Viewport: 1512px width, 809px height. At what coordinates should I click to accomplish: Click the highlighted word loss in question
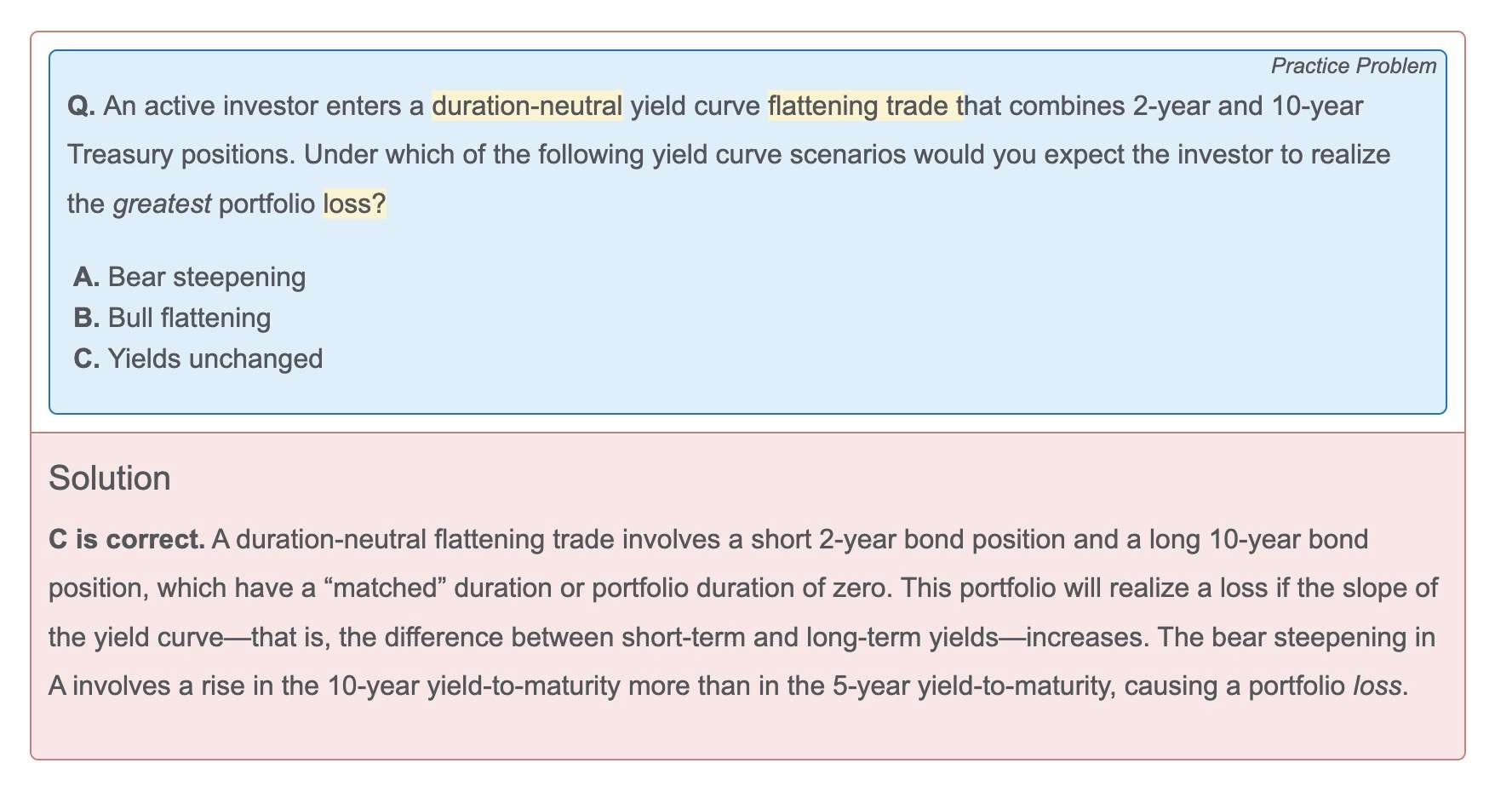tap(354, 204)
